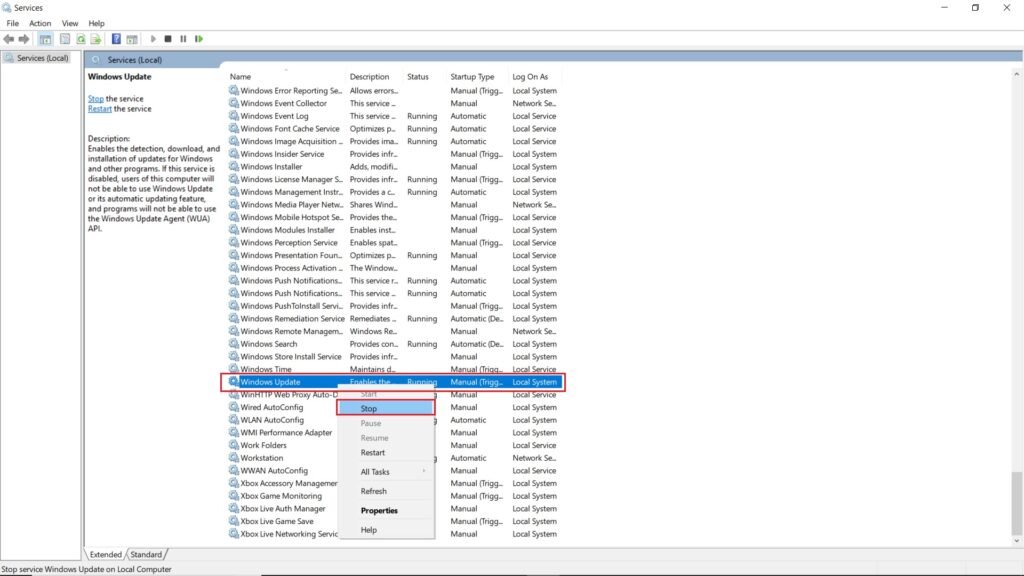Click the Refresh toolbar icon
Screen dimensions: 1024x576
(81, 39)
